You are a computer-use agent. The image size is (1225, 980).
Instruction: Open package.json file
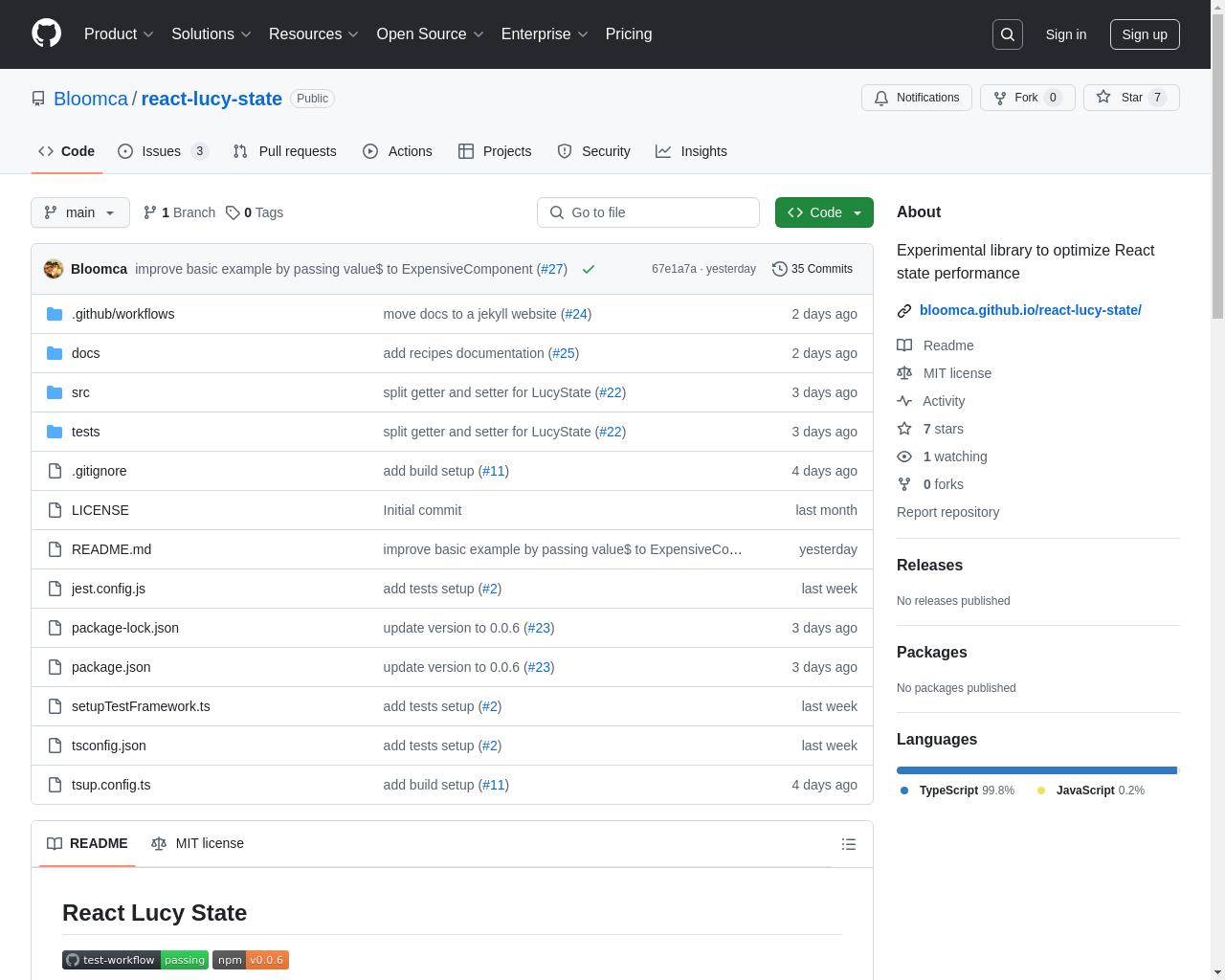click(x=111, y=667)
